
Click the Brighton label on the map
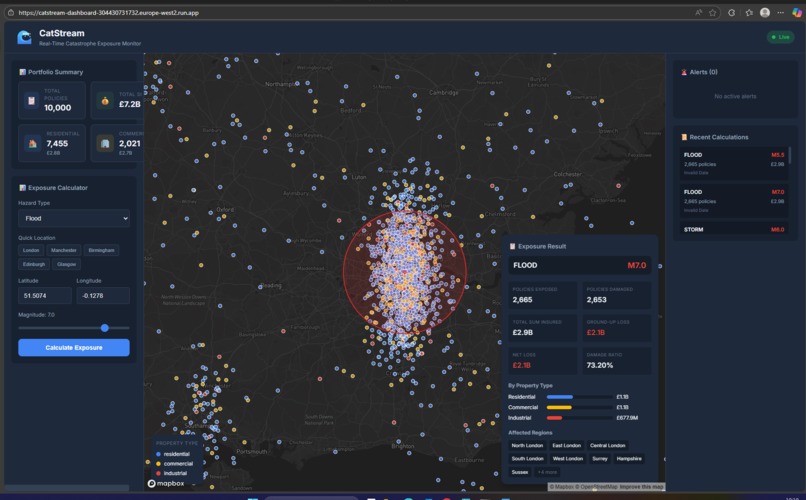[402, 446]
